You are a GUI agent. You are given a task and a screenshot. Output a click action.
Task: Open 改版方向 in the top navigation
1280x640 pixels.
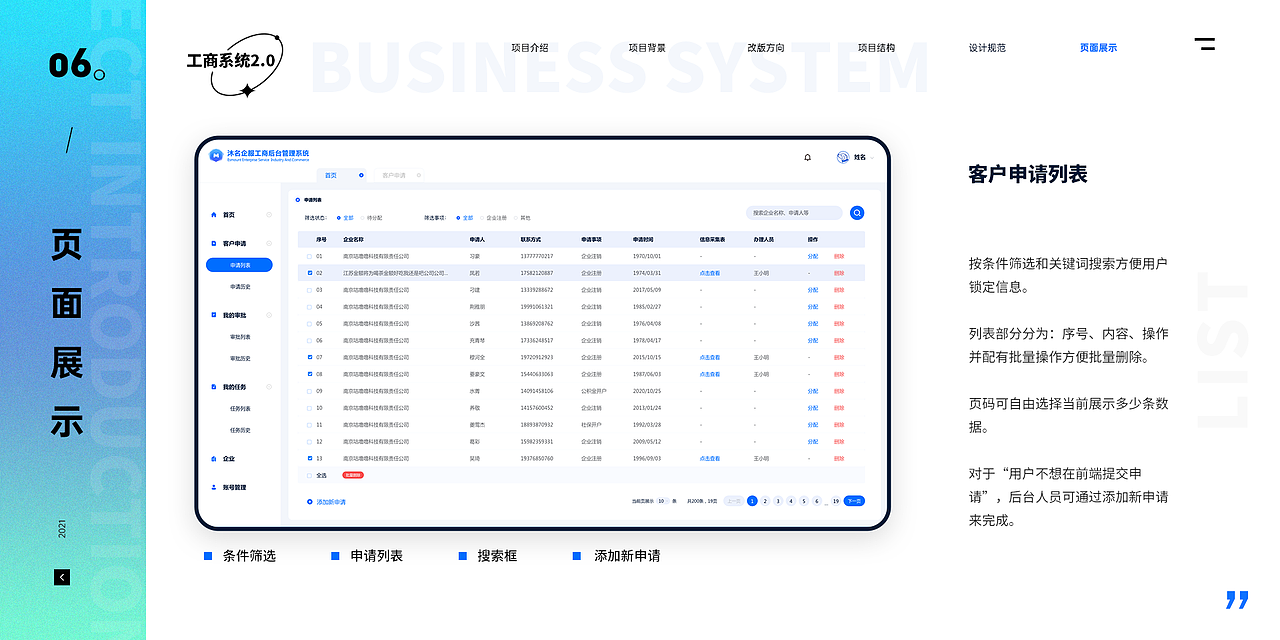click(x=766, y=48)
